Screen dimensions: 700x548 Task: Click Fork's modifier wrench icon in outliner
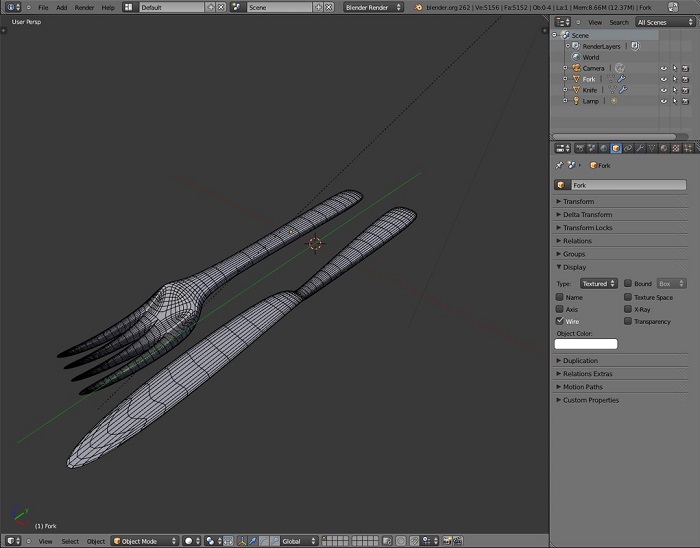coord(621,79)
